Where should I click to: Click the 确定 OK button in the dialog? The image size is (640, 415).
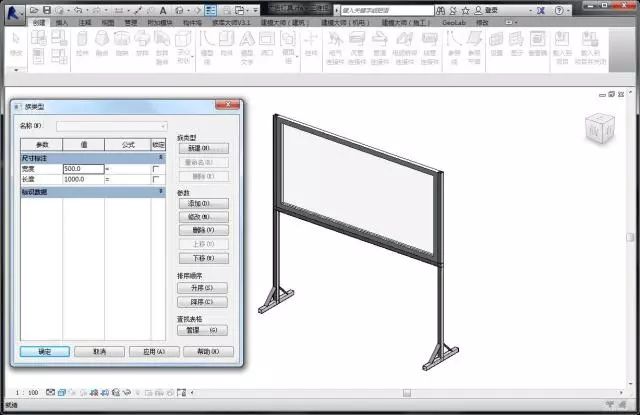[45, 352]
